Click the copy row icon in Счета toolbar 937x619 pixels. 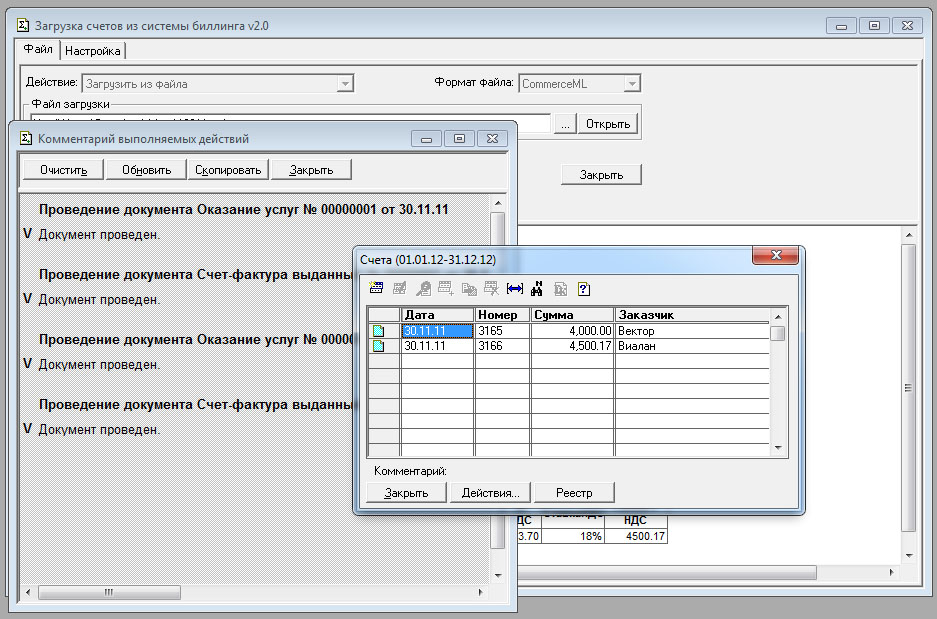point(469,289)
